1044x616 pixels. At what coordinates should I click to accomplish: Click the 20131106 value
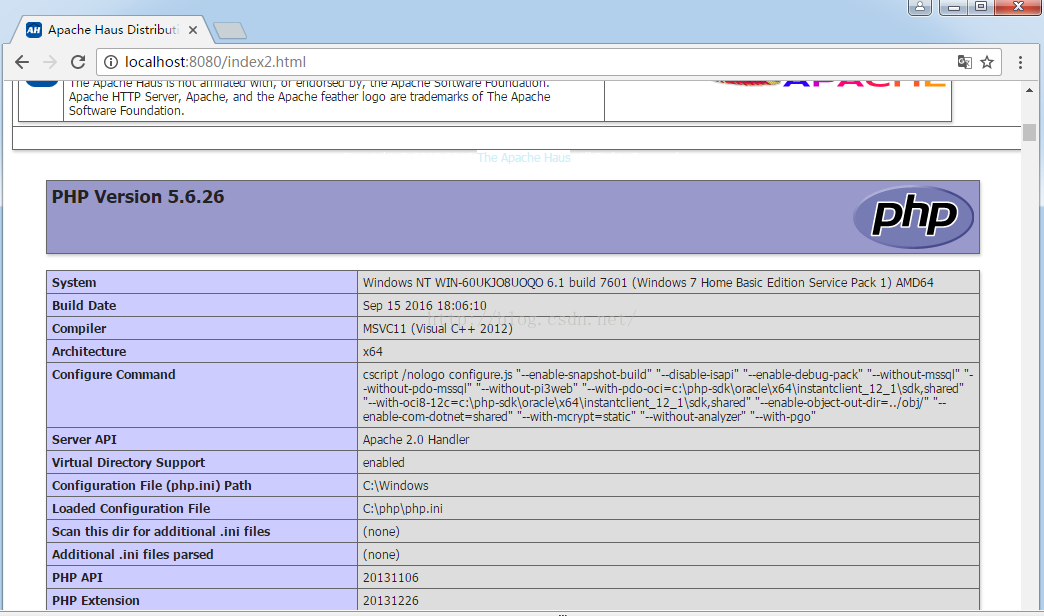391,577
